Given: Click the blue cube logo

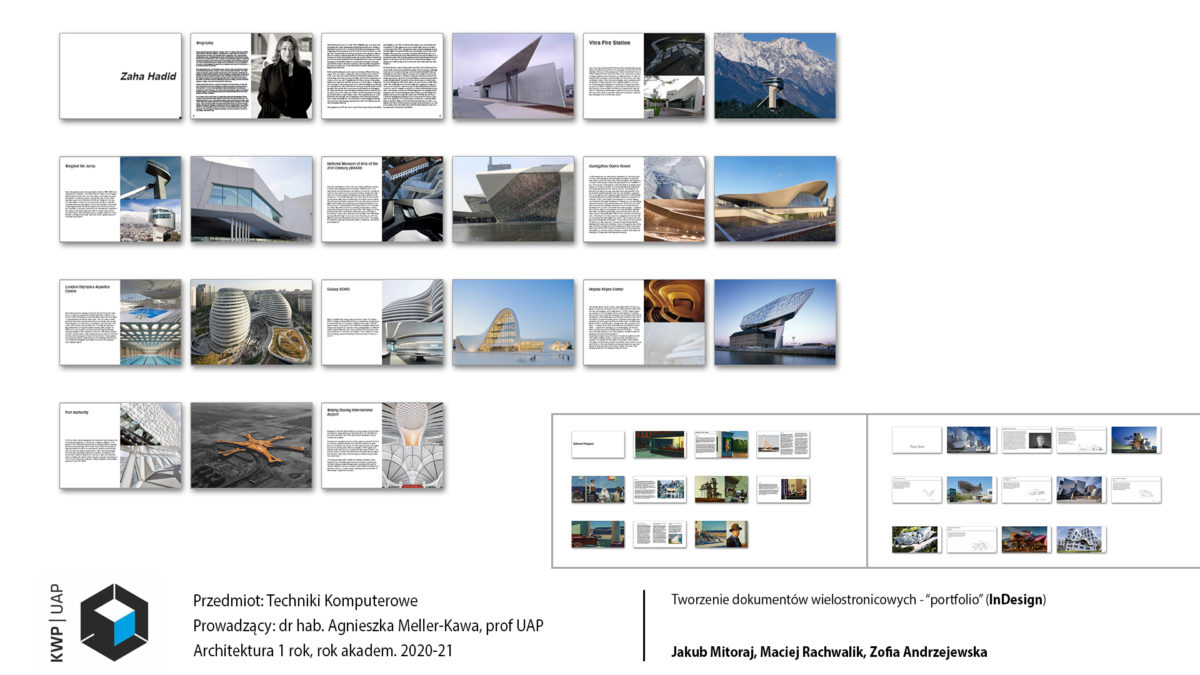Looking at the screenshot, I should pos(115,621).
